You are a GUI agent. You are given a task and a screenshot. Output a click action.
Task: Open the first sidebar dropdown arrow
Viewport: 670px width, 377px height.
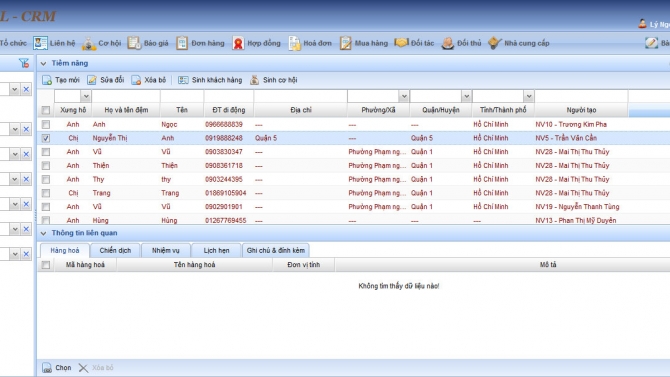click(x=15, y=89)
